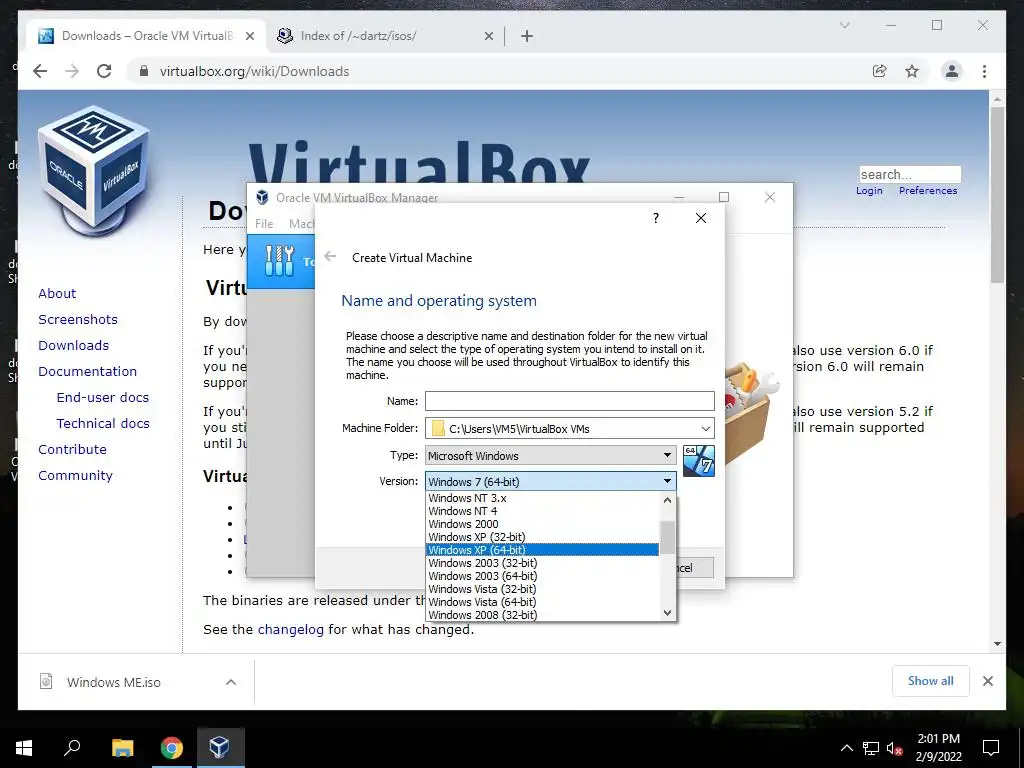Viewport: 1024px width, 768px height.
Task: Click the VirtualBox cube logo on the webpage
Action: pos(93,170)
